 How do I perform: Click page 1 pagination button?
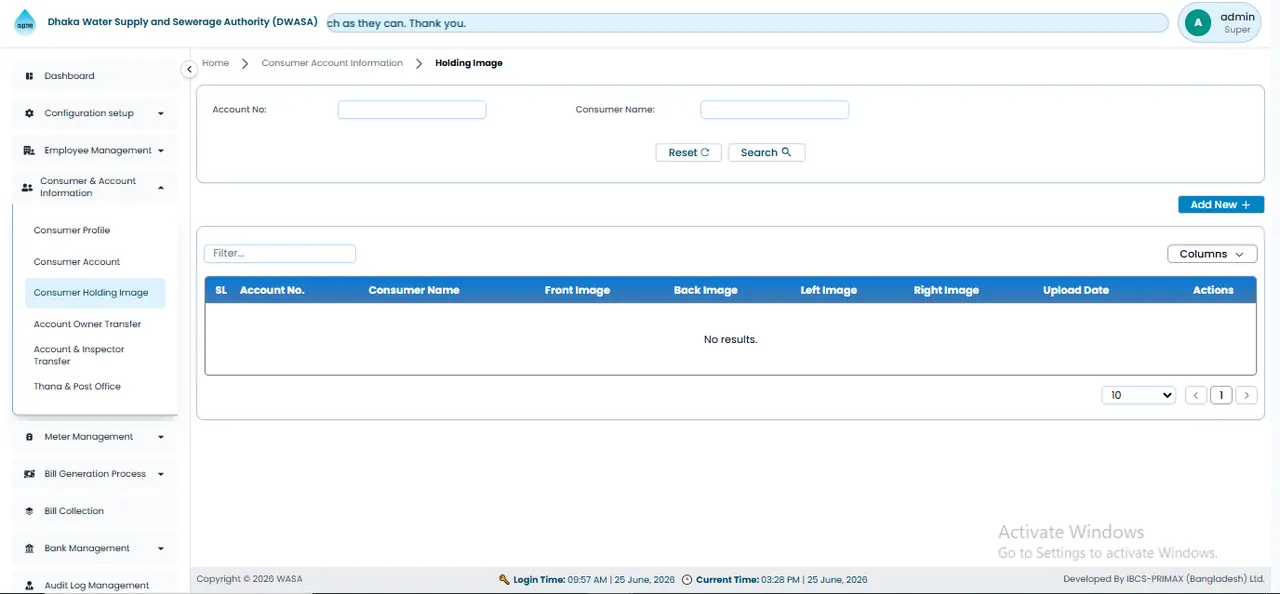point(1221,395)
